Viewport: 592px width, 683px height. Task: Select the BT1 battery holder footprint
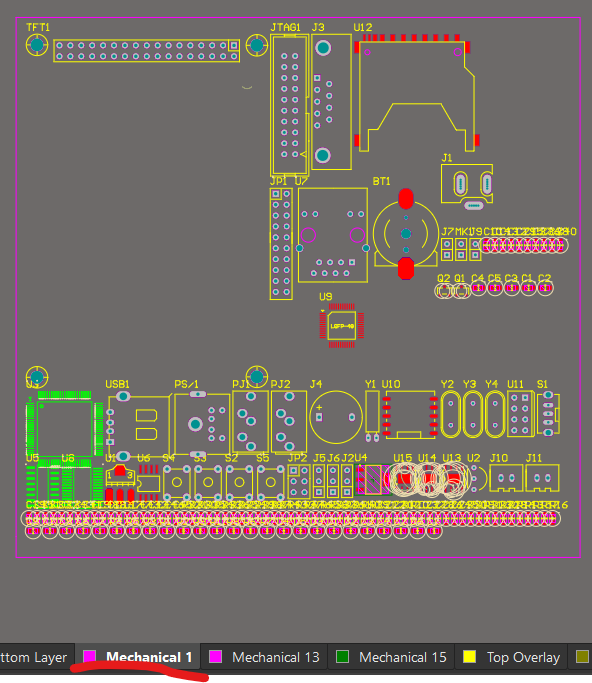click(x=406, y=234)
